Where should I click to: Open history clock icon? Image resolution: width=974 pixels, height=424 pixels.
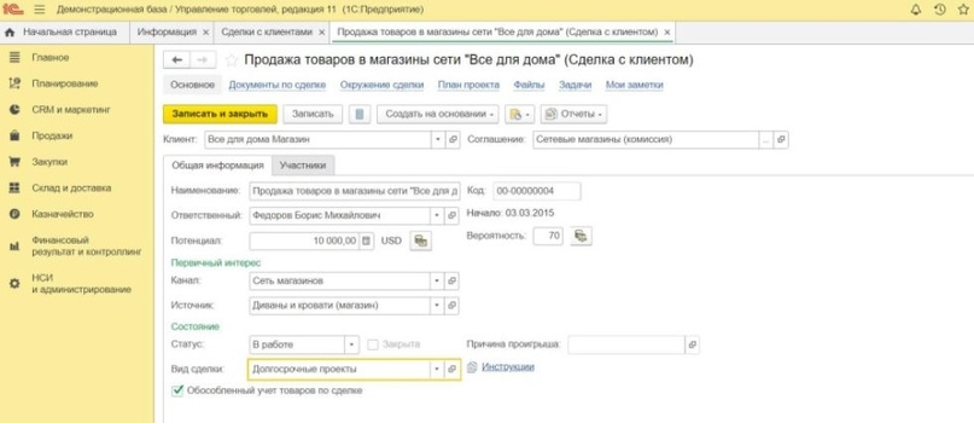coord(940,10)
